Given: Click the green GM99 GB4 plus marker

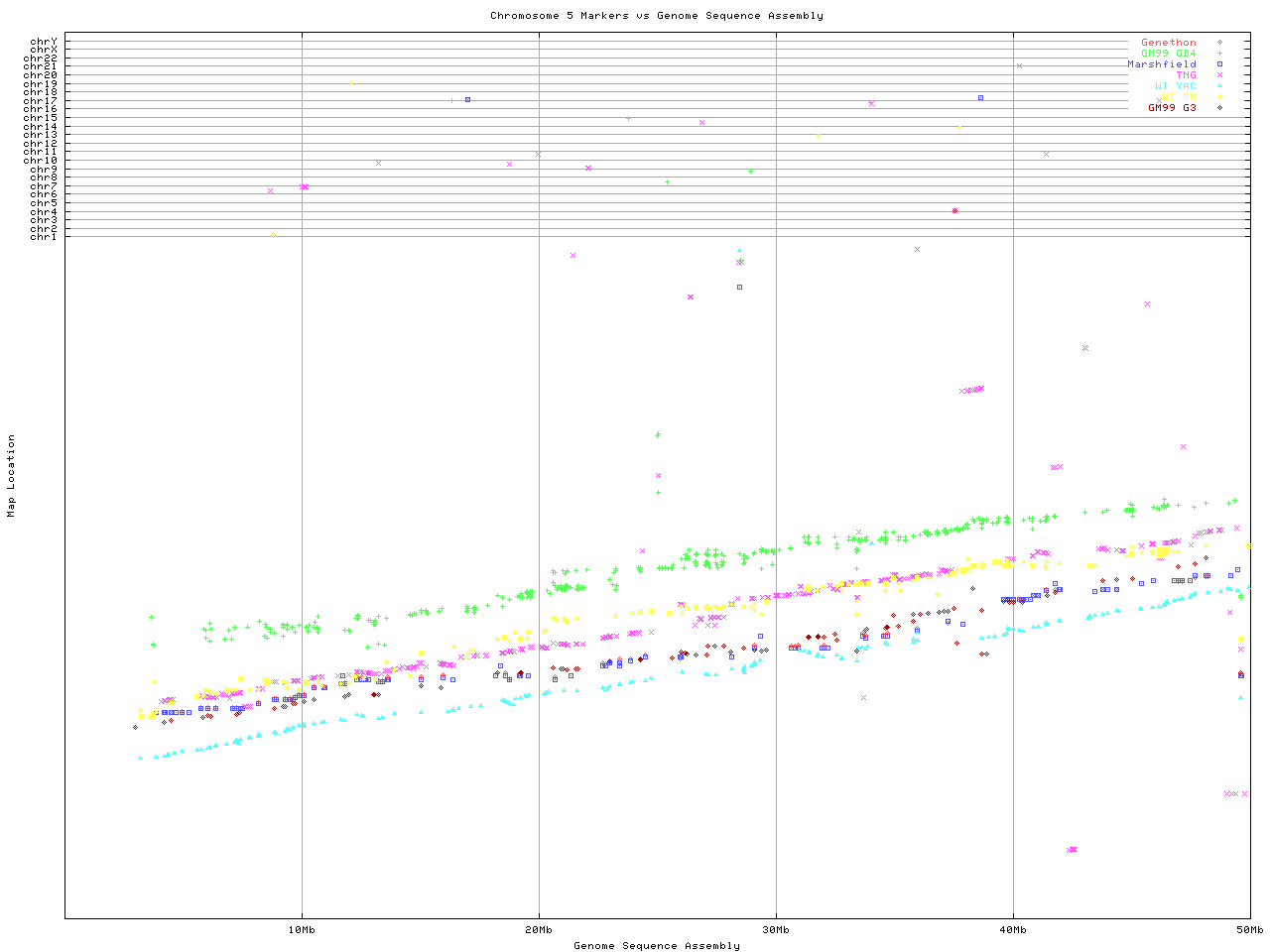Looking at the screenshot, I should (1219, 54).
